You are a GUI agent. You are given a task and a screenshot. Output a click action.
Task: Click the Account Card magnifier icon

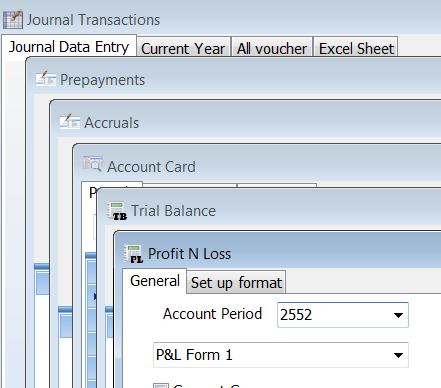[93, 164]
